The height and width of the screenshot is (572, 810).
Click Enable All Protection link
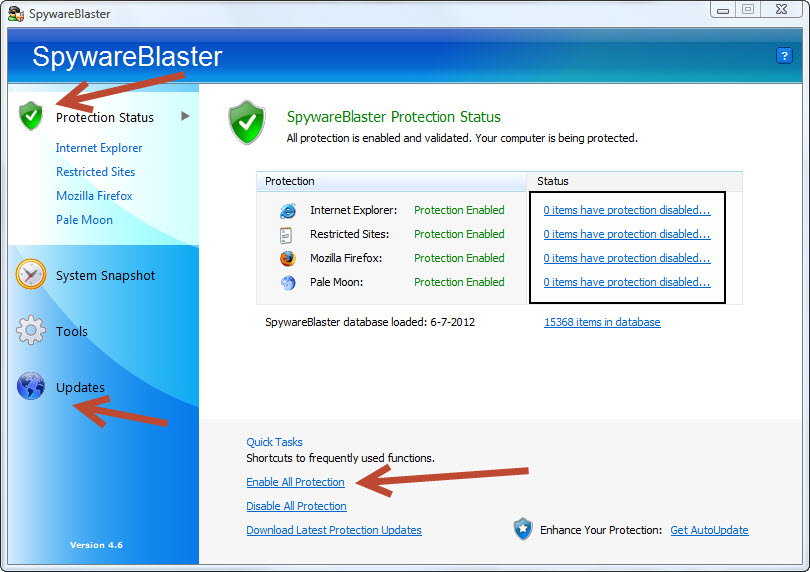coord(295,482)
